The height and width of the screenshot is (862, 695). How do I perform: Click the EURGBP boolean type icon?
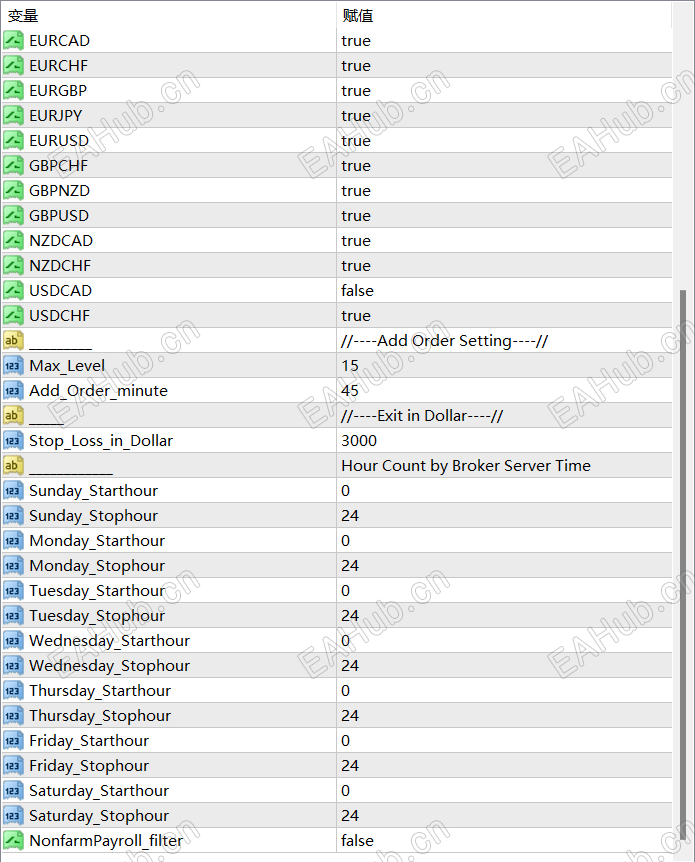click(13, 91)
